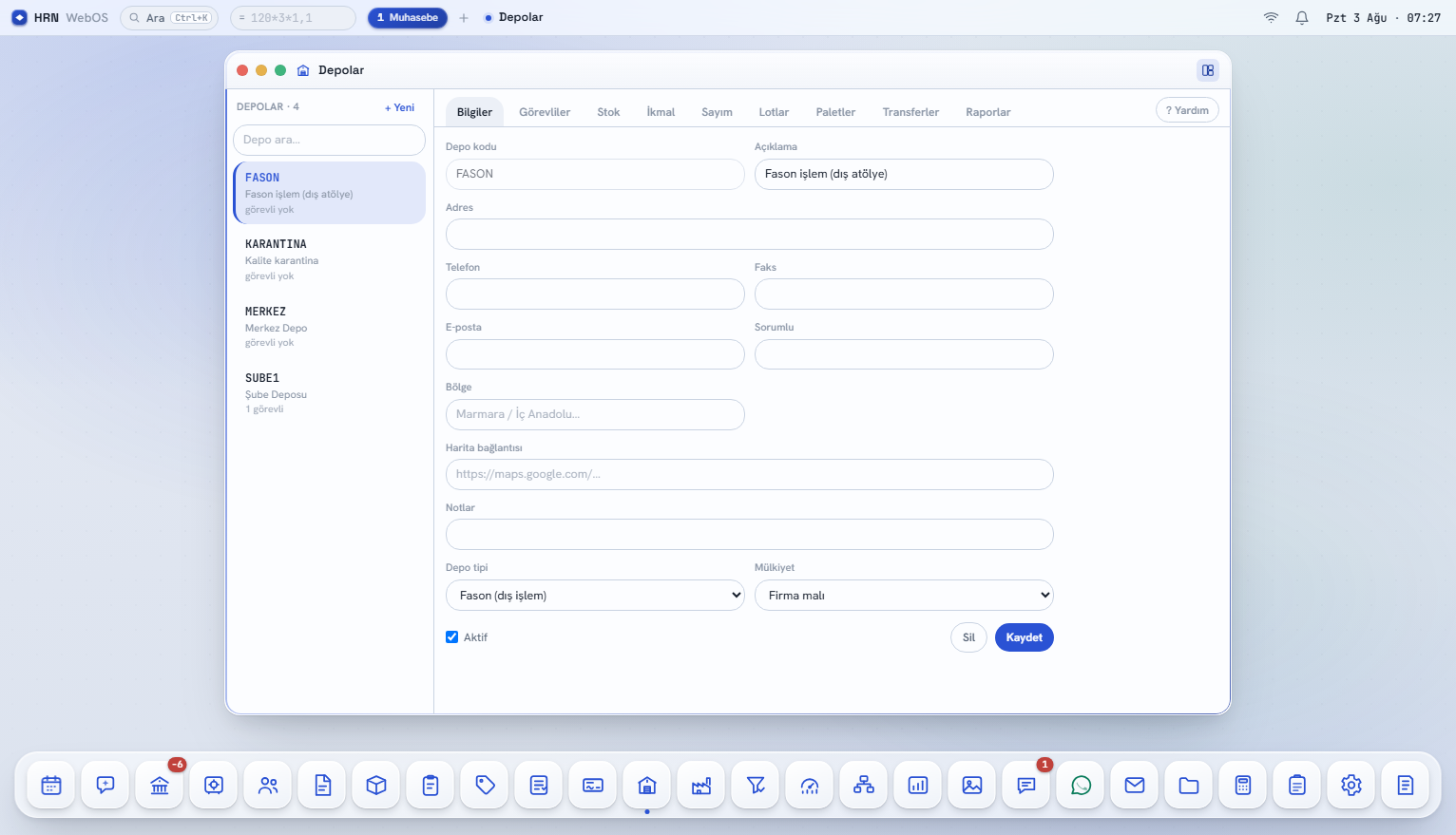Open the calculator icon in the dock
The width and height of the screenshot is (1456, 835).
(1243, 786)
